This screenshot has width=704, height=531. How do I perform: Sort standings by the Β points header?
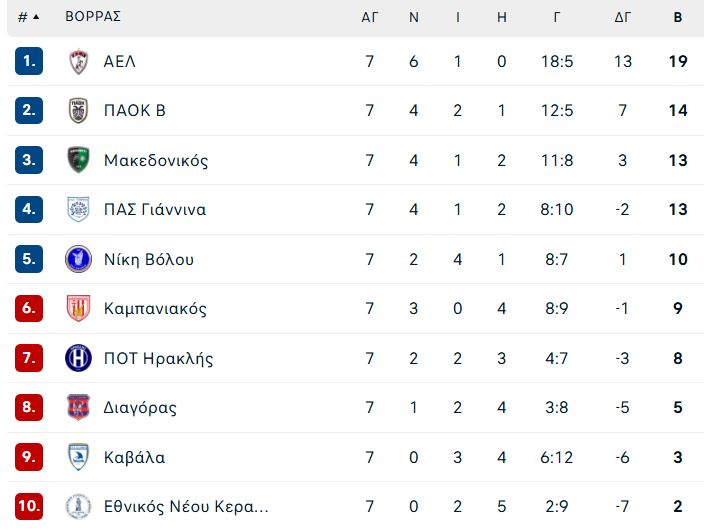point(678,18)
